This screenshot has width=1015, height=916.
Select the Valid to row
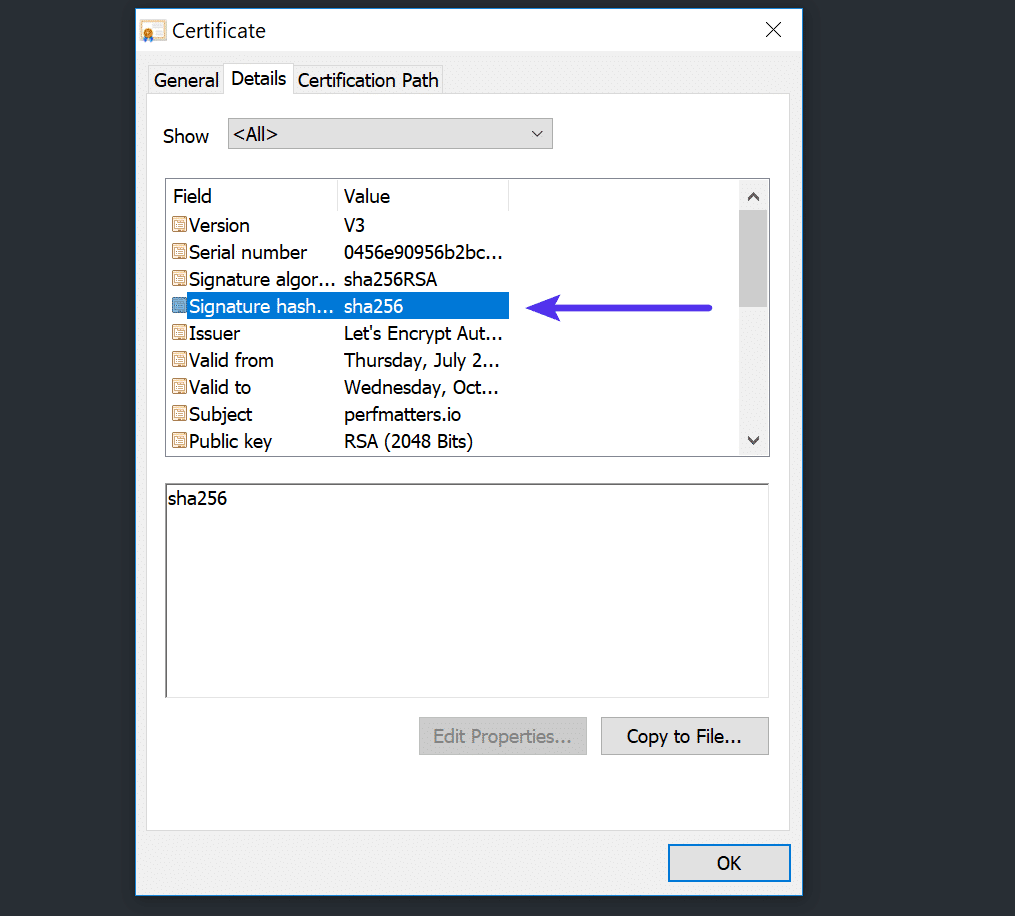tap(300, 387)
